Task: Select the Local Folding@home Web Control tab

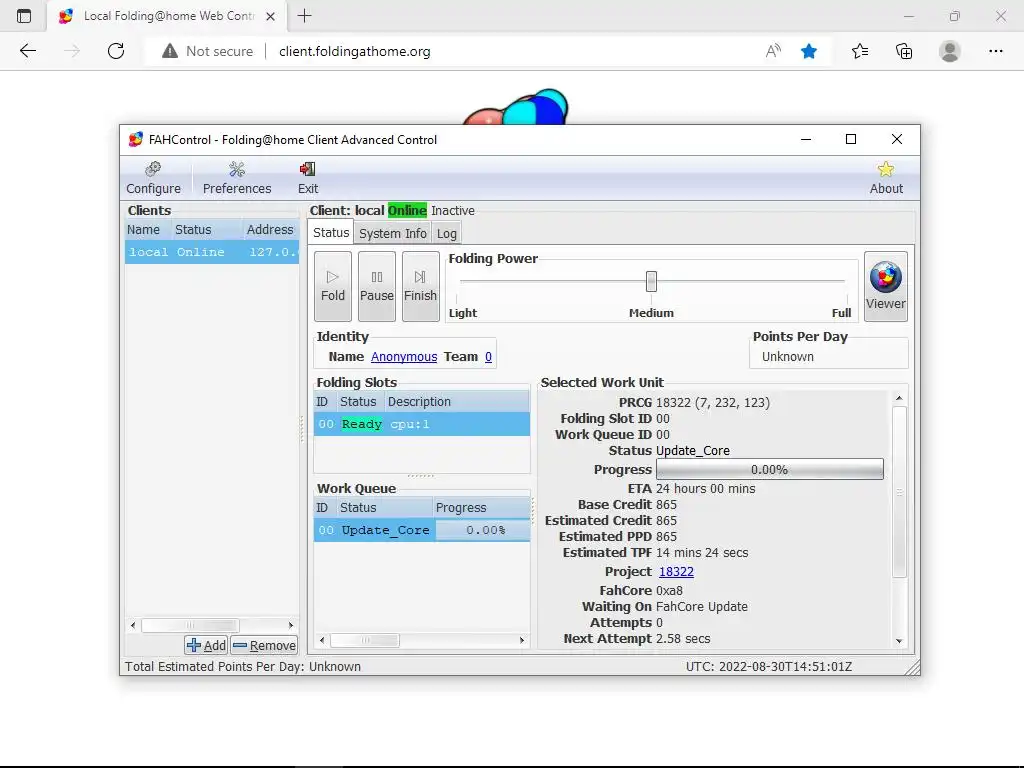Action: [167, 16]
